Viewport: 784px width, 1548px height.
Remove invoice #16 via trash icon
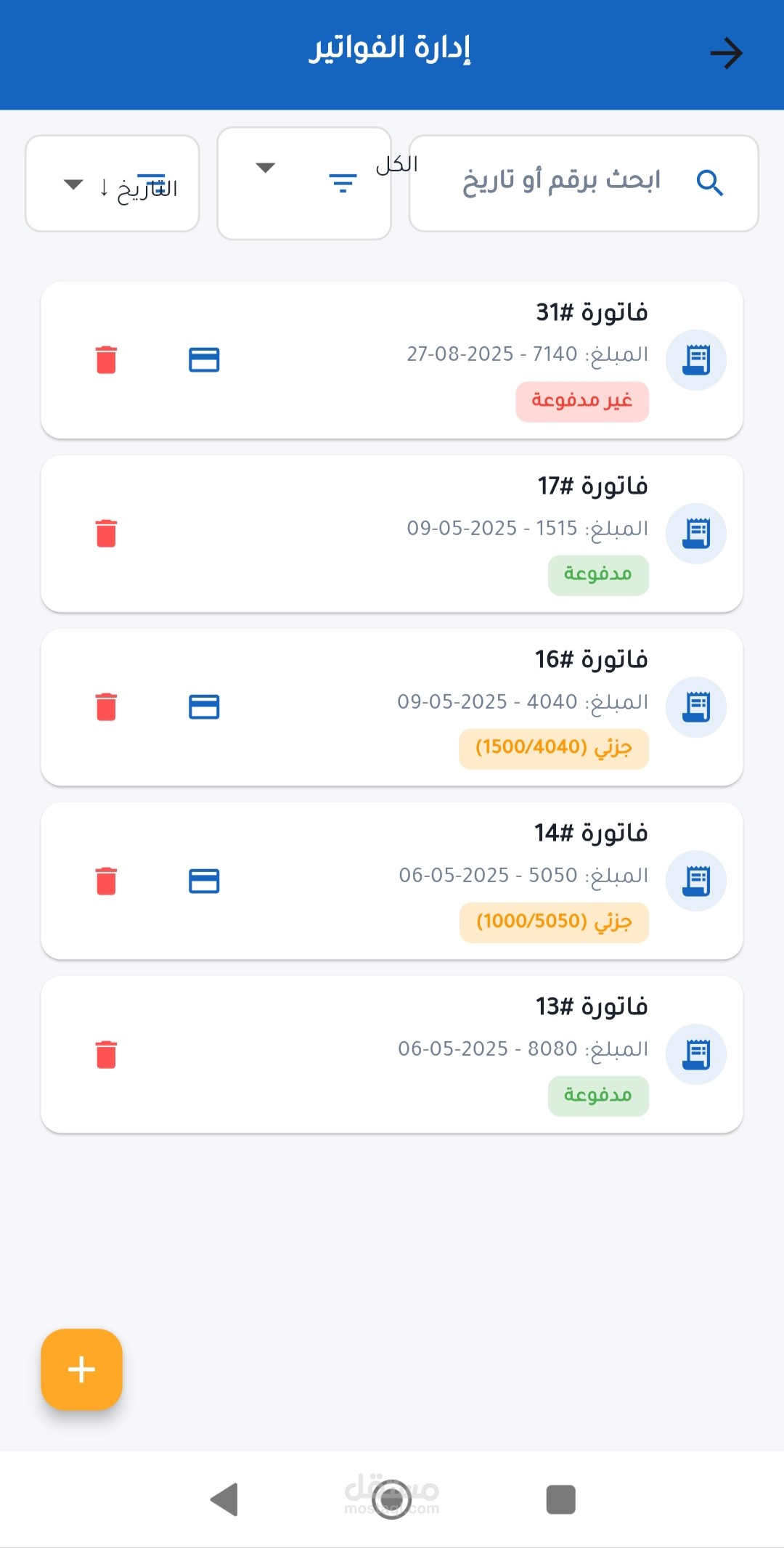tap(106, 706)
